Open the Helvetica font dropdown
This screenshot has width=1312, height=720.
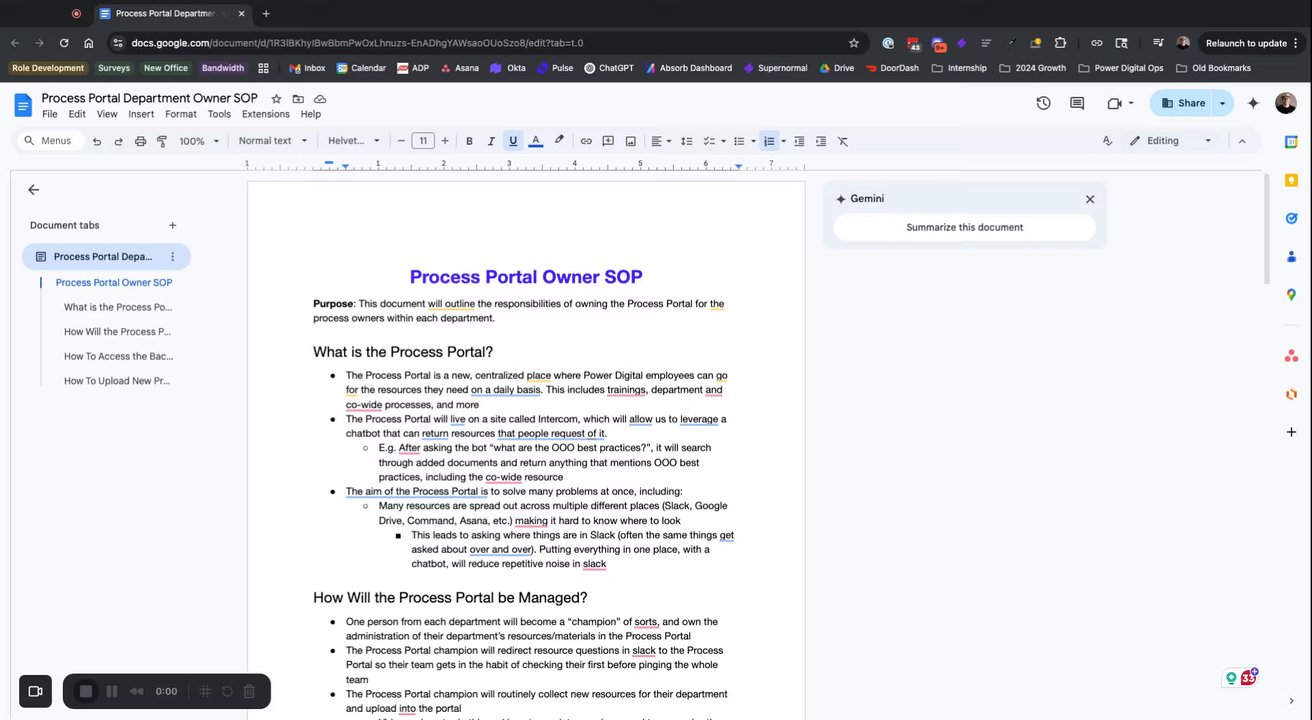[x=354, y=141]
